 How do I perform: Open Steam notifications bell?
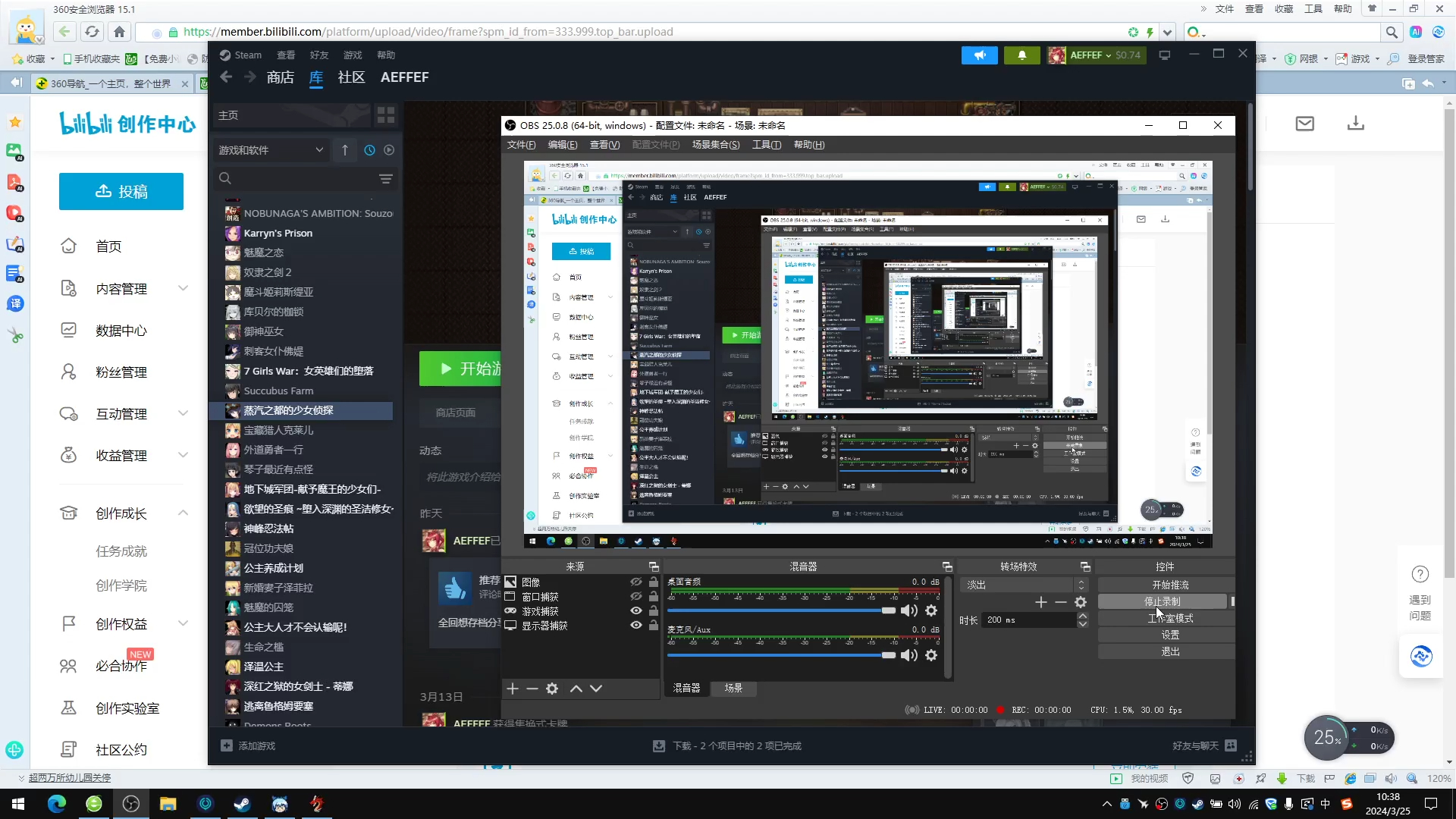pyautogui.click(x=1022, y=55)
